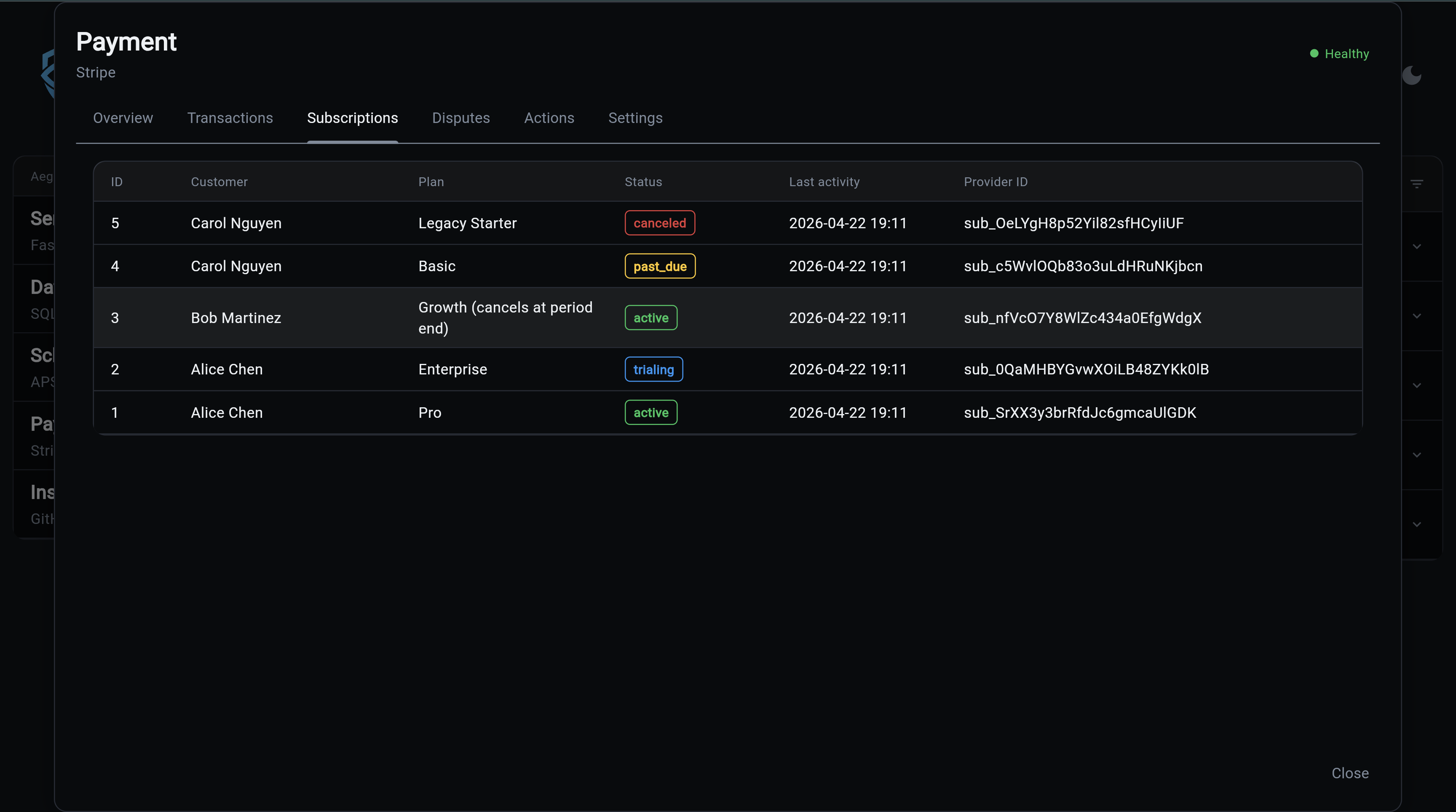This screenshot has height=812, width=1456.
Task: Open the Disputes tab
Action: click(x=460, y=118)
